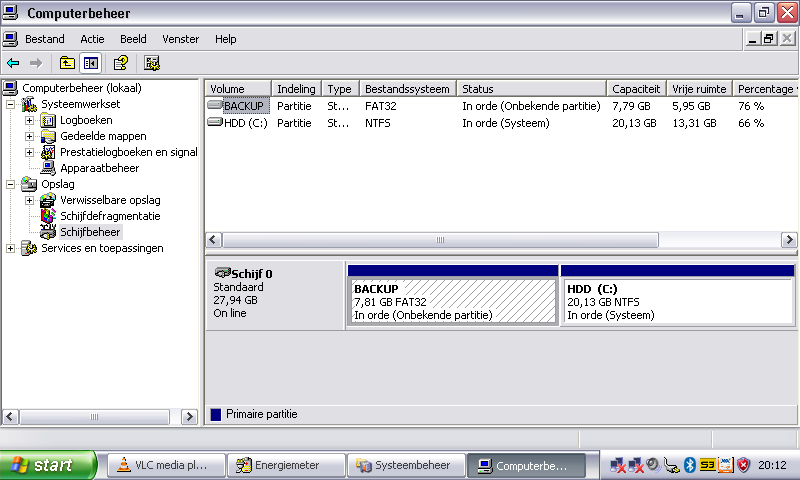Click the BACKUP volume drive icon
The height and width of the screenshot is (480, 800).
coord(215,105)
